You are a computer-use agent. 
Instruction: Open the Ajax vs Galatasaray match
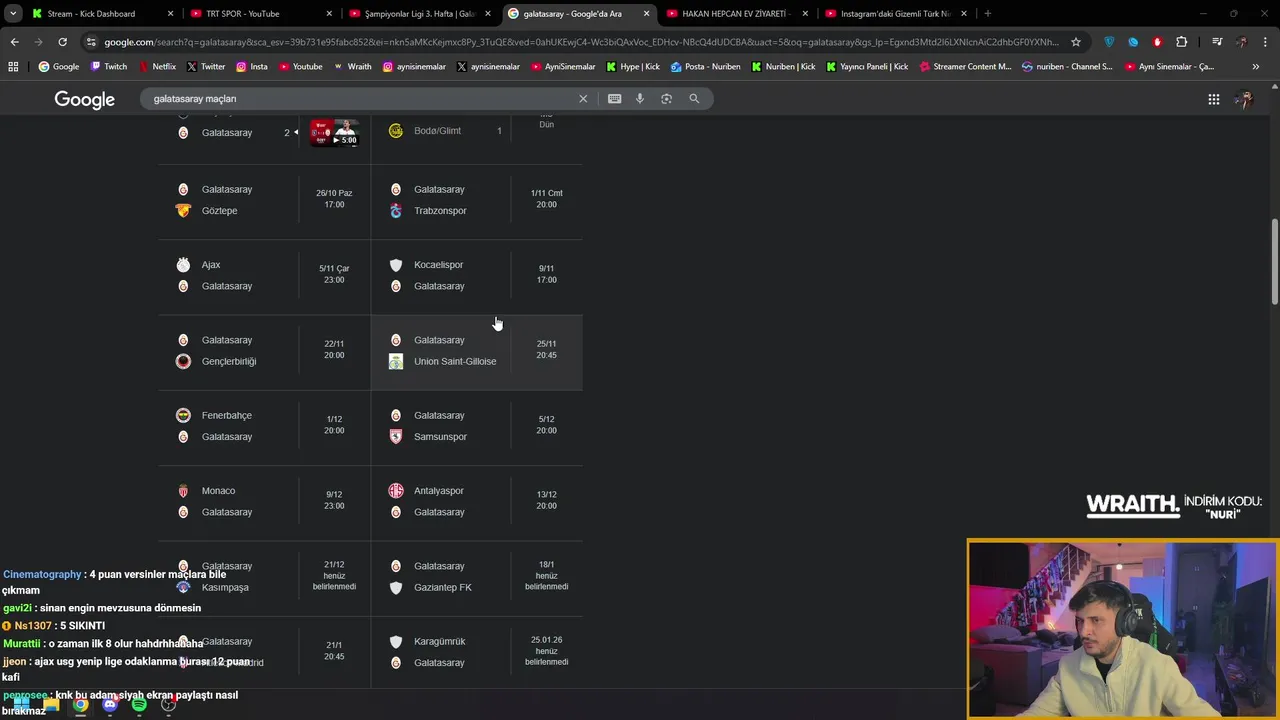coord(264,275)
